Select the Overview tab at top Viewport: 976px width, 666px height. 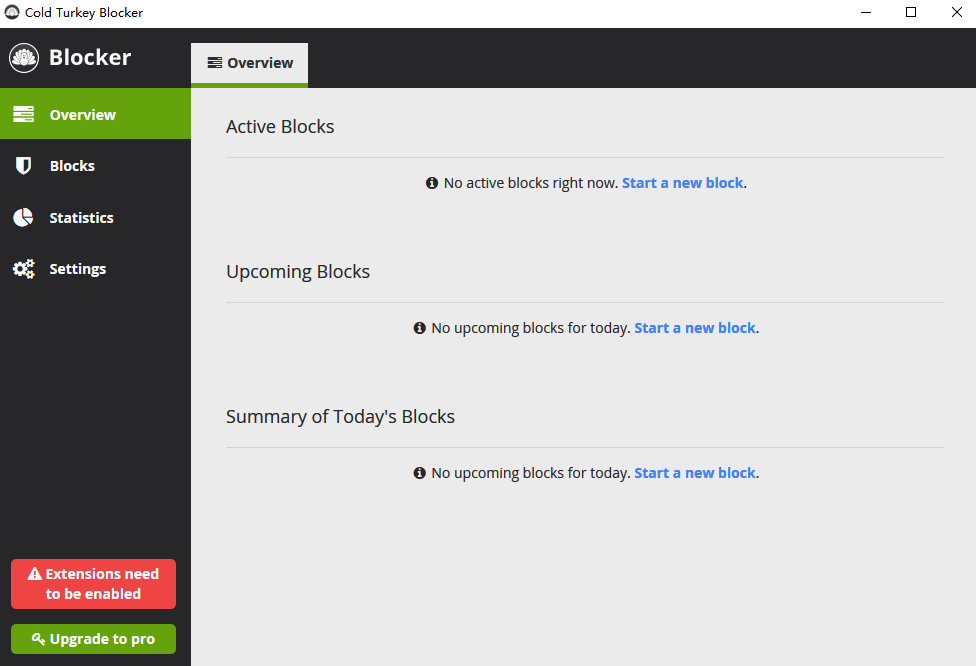[250, 64]
